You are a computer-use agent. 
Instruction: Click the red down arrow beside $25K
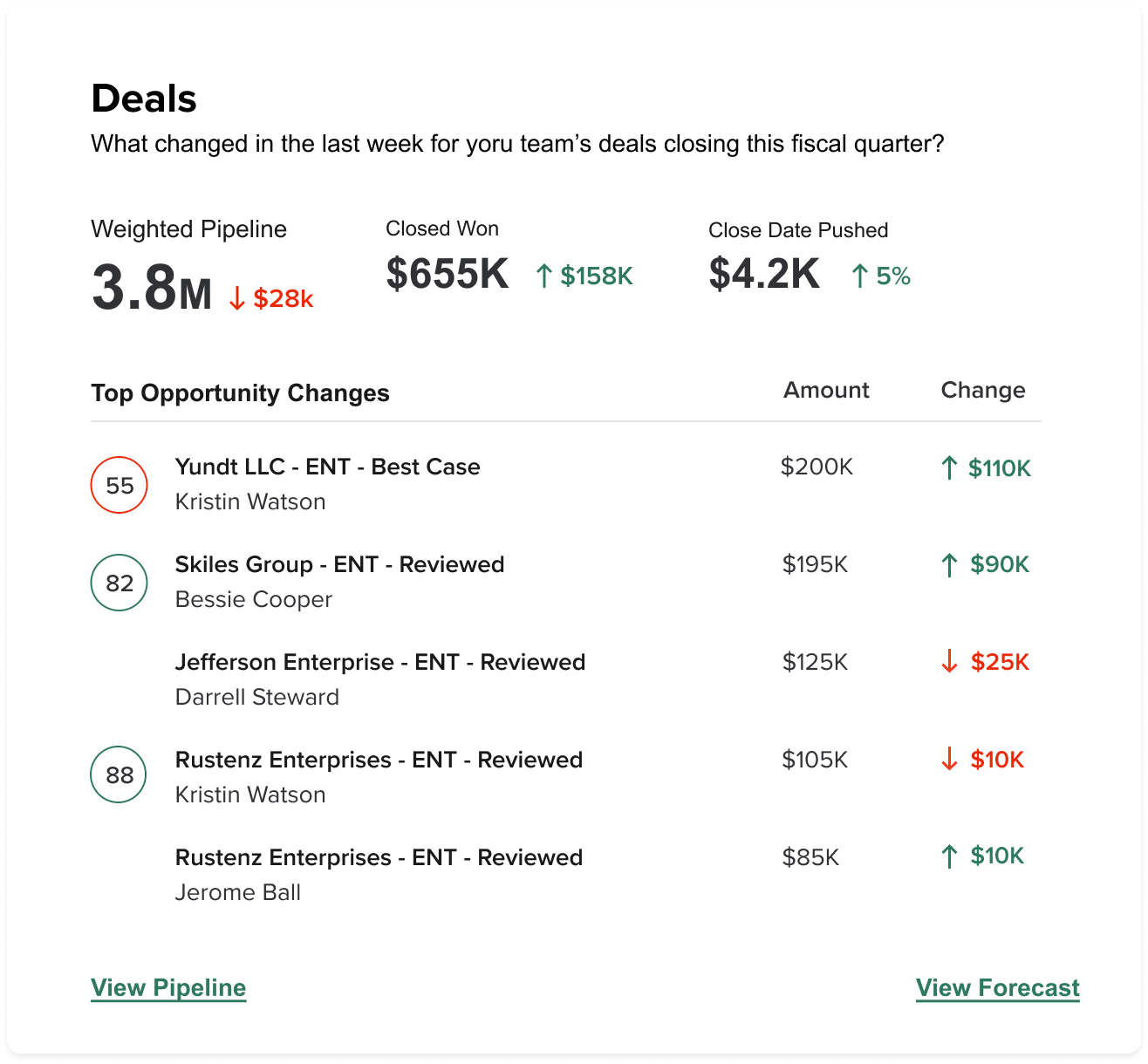(x=948, y=663)
